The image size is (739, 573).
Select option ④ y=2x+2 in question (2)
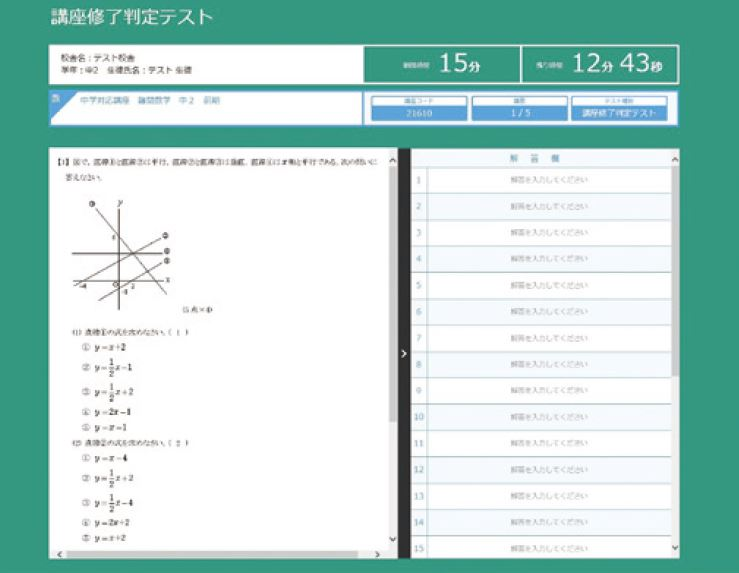pyautogui.click(x=106, y=523)
